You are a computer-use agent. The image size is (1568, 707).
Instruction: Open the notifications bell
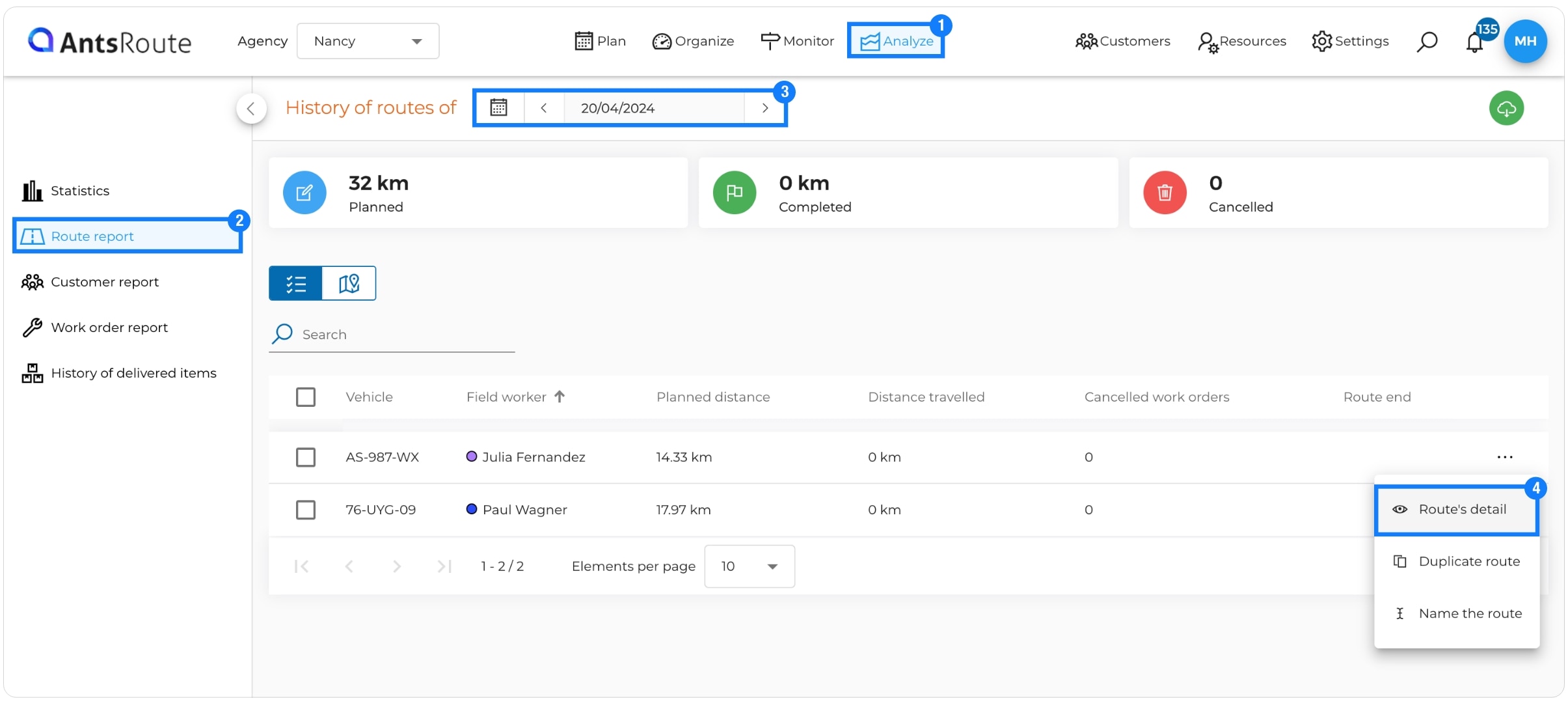[1474, 43]
